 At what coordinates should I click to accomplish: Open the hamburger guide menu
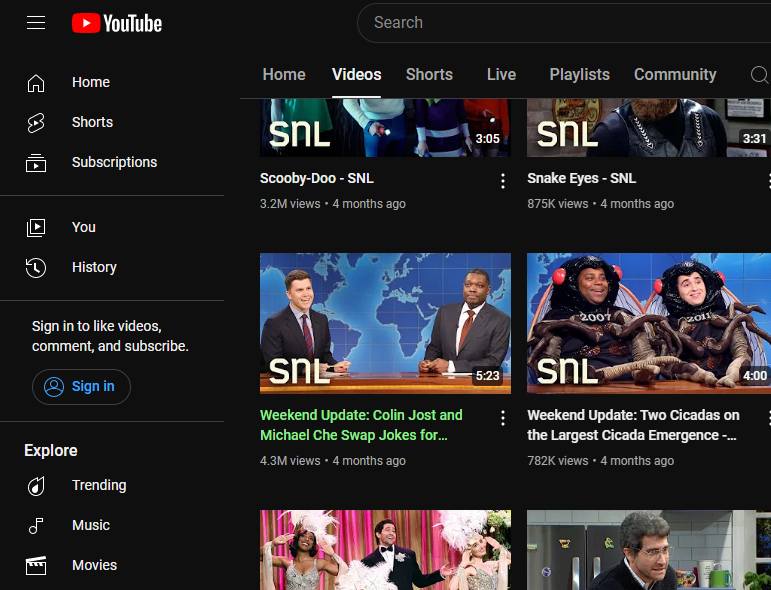36,23
